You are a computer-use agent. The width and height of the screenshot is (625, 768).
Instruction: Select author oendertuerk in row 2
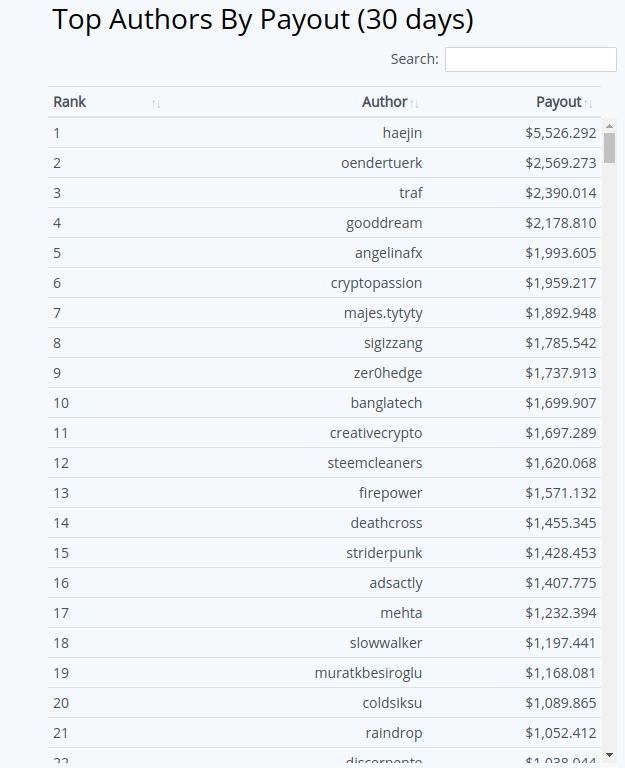click(x=381, y=163)
